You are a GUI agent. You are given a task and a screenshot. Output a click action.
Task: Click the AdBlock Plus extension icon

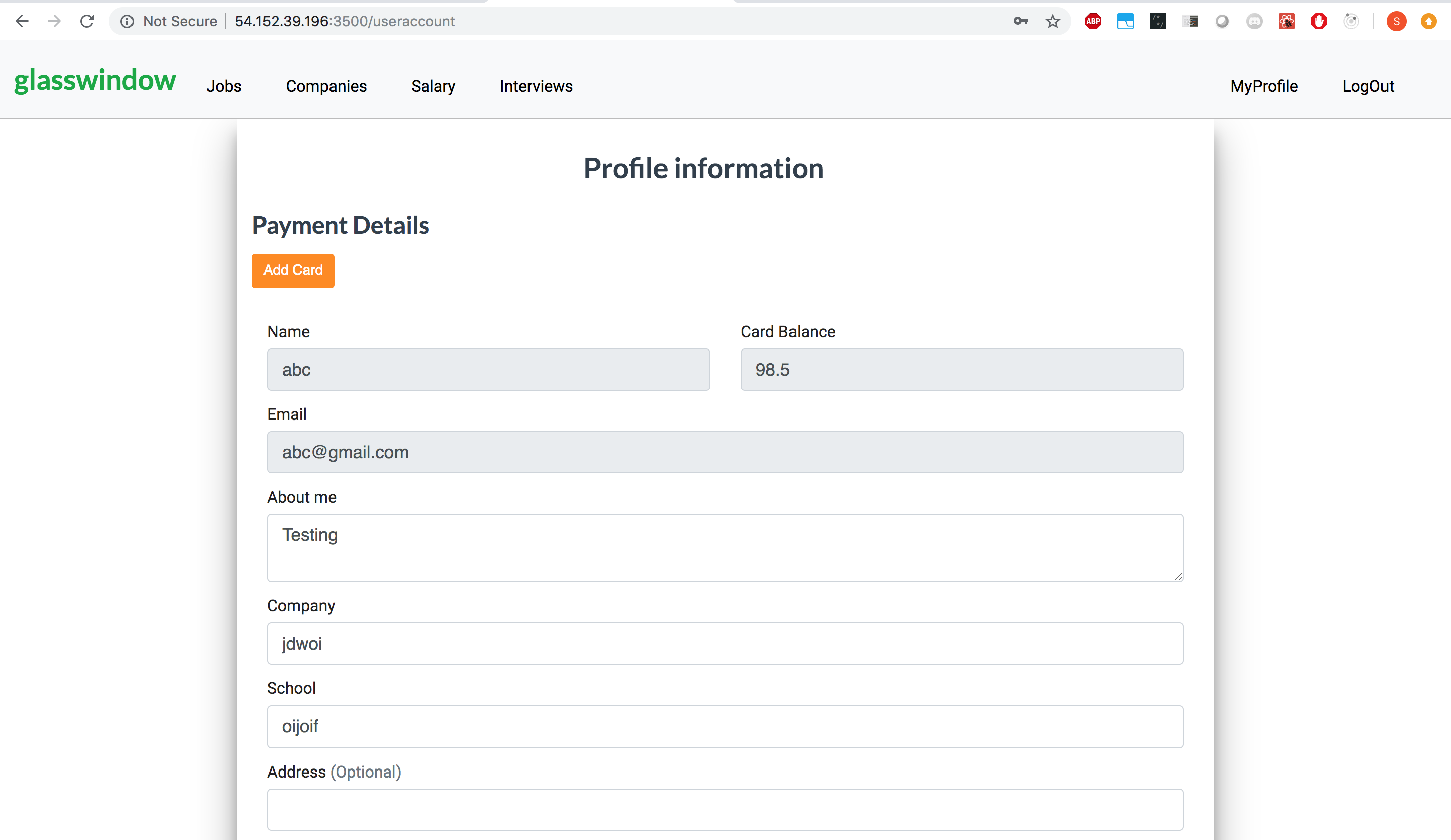[x=1092, y=21]
